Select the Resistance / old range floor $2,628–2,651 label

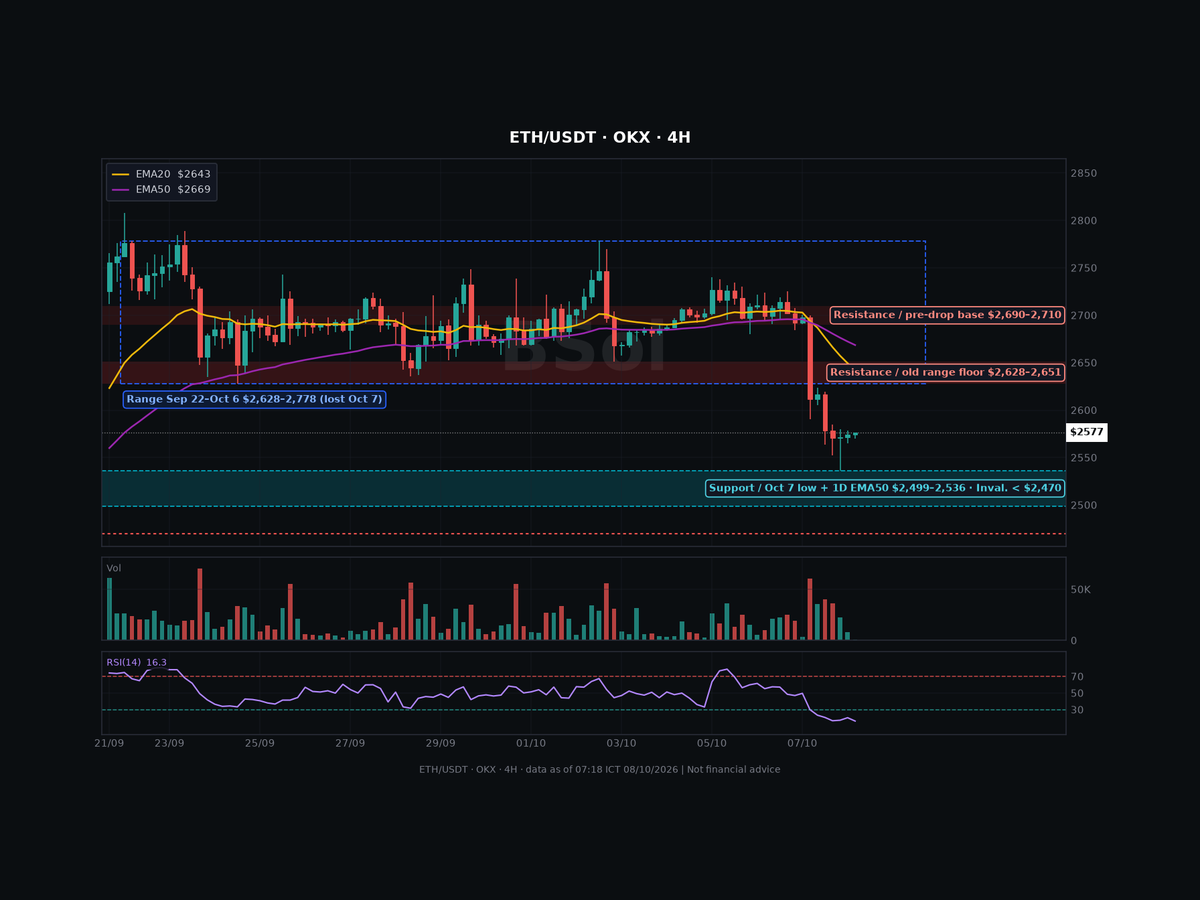click(x=945, y=372)
